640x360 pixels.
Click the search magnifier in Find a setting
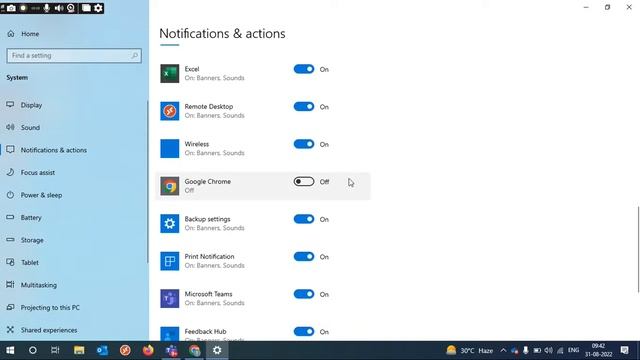(134, 56)
